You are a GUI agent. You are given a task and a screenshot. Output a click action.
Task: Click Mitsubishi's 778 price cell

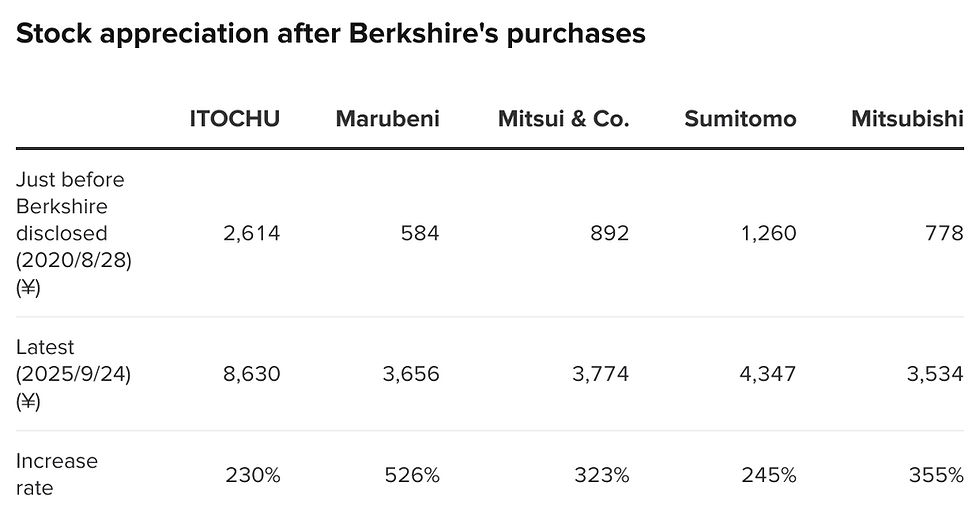[944, 233]
